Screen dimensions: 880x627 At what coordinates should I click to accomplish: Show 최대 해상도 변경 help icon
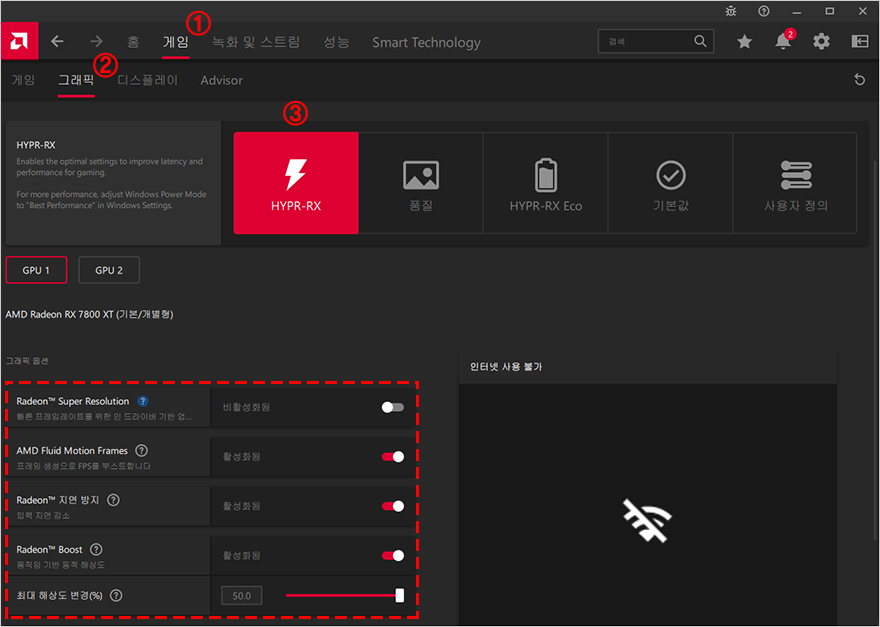[x=116, y=596]
